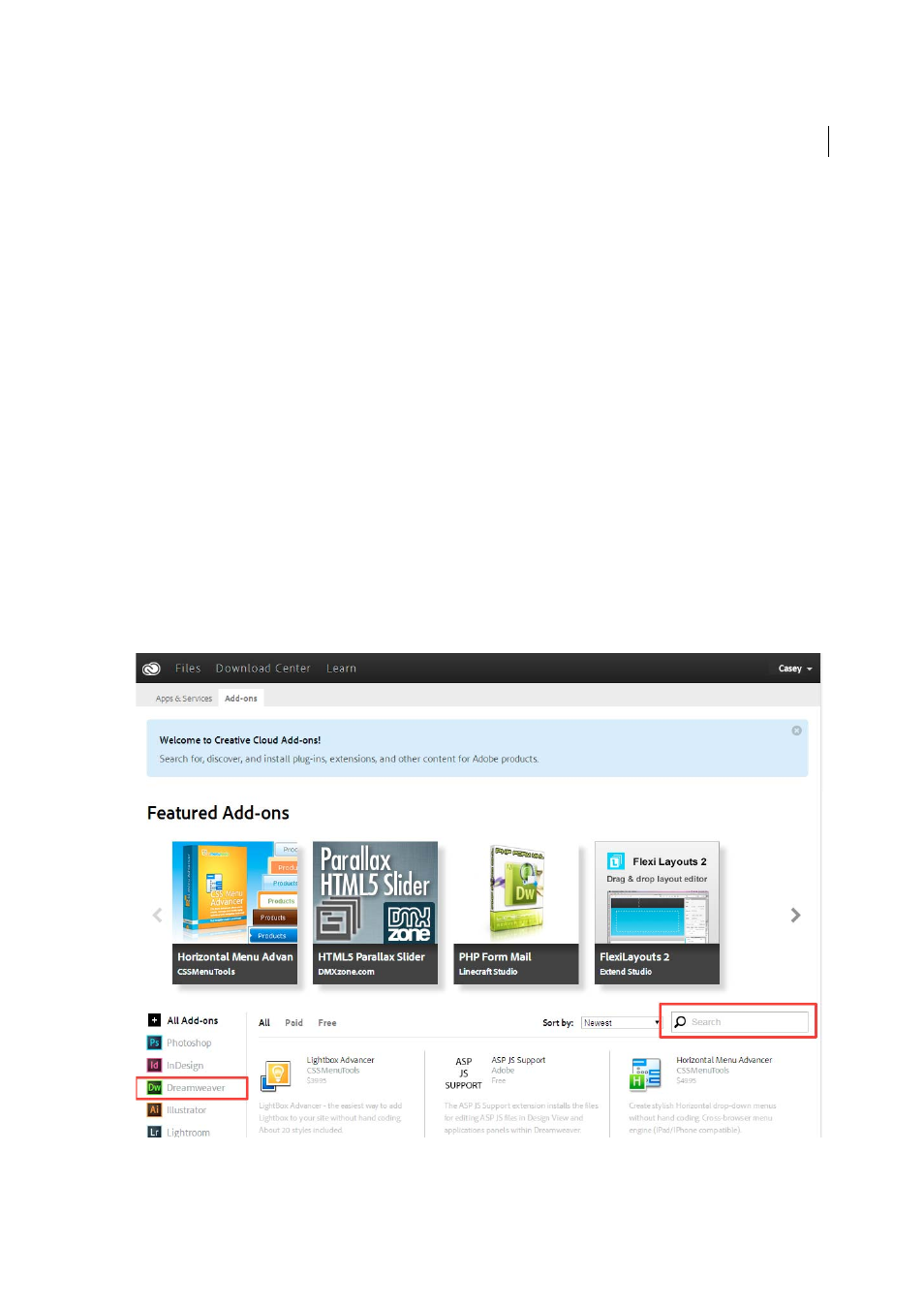The width and height of the screenshot is (924, 1308).
Task: Switch to the Apps & Services tab
Action: [184, 699]
